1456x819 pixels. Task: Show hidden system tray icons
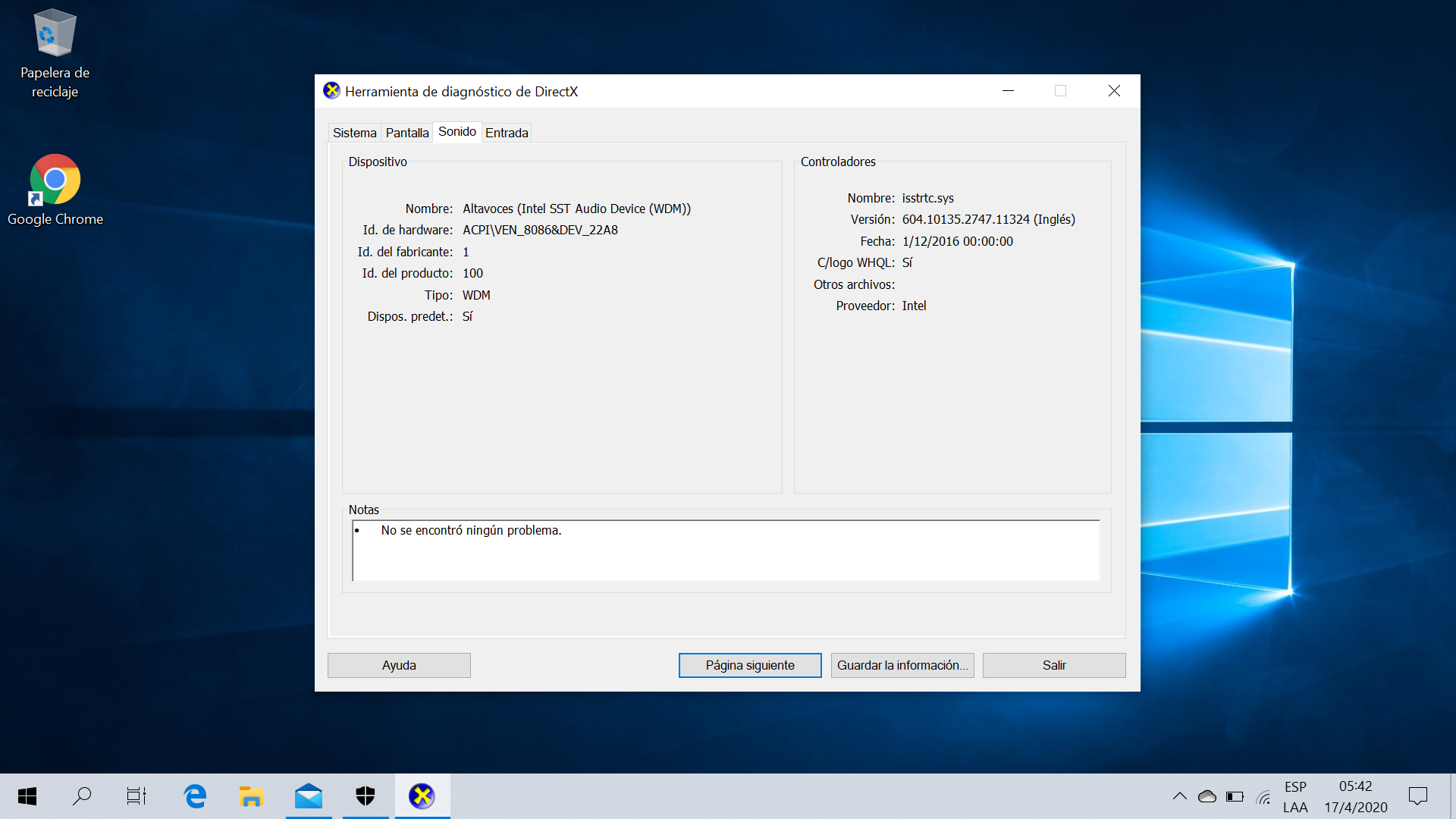click(x=1179, y=796)
